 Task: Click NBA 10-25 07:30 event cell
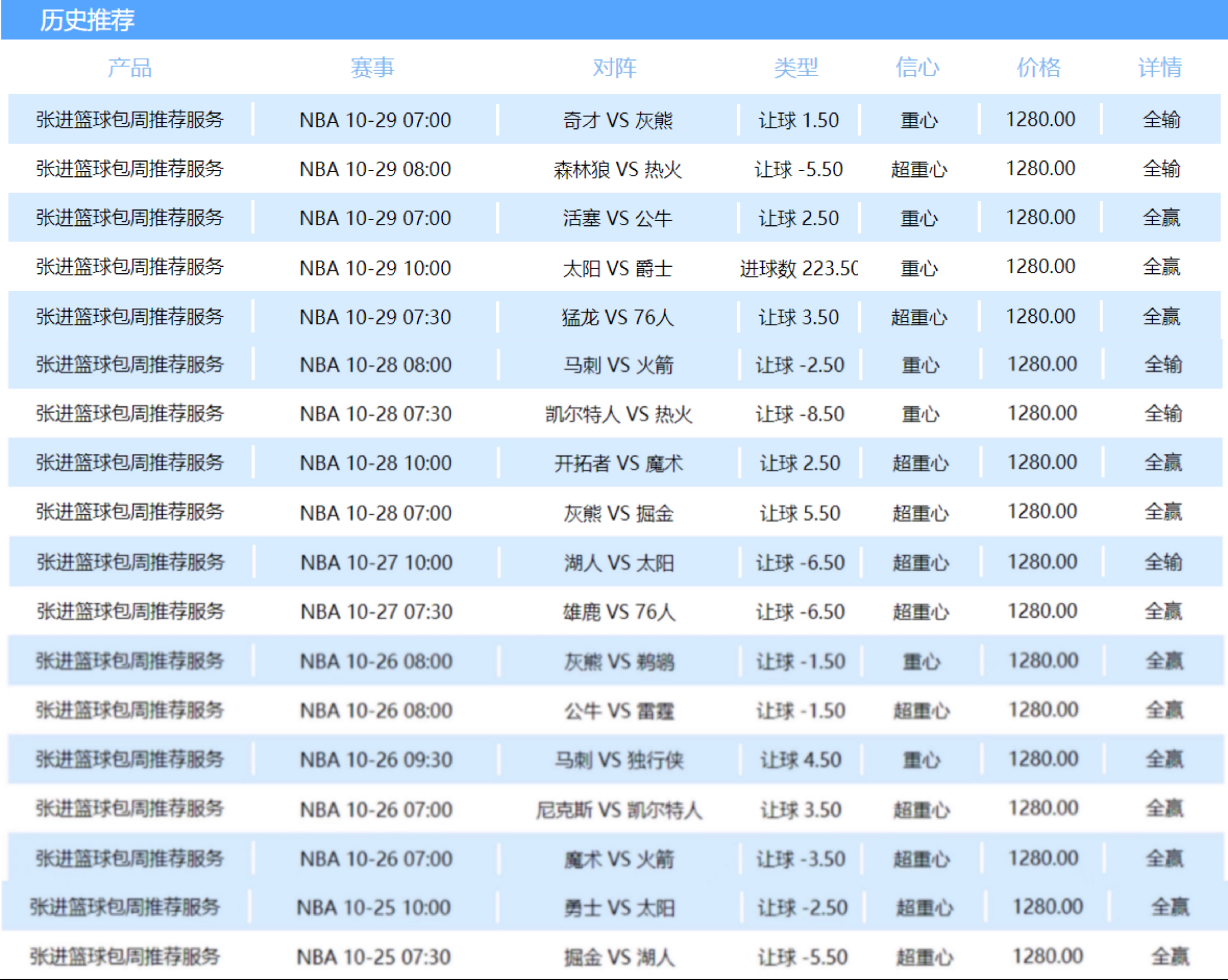click(x=374, y=957)
